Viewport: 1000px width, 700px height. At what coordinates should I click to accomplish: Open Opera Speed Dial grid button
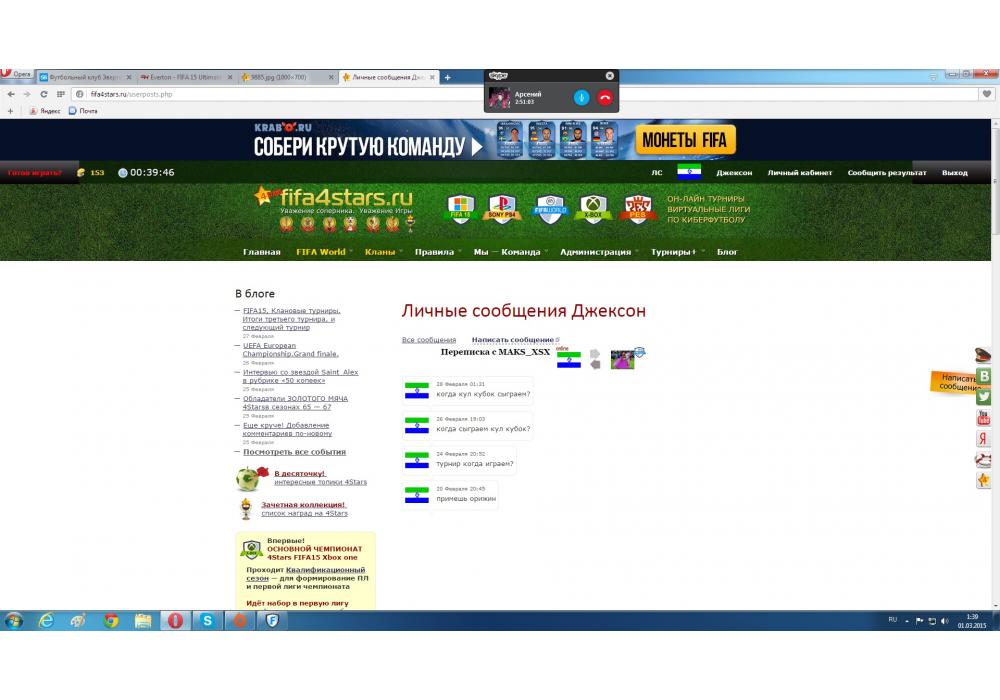(x=61, y=94)
